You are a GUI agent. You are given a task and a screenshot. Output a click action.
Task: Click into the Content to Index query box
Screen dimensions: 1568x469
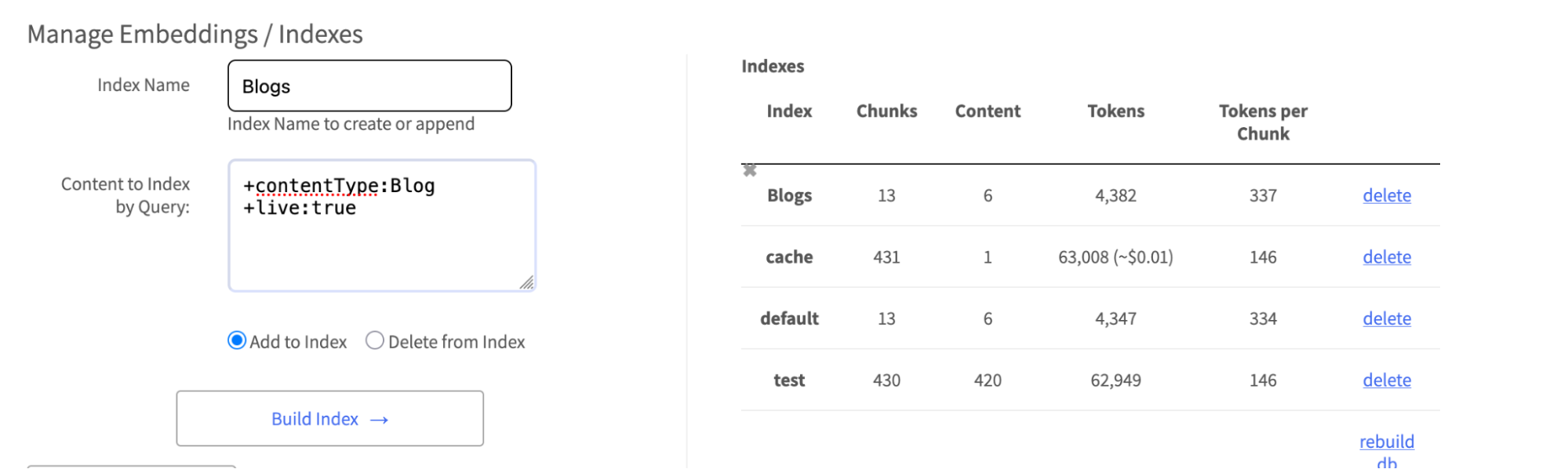[382, 235]
